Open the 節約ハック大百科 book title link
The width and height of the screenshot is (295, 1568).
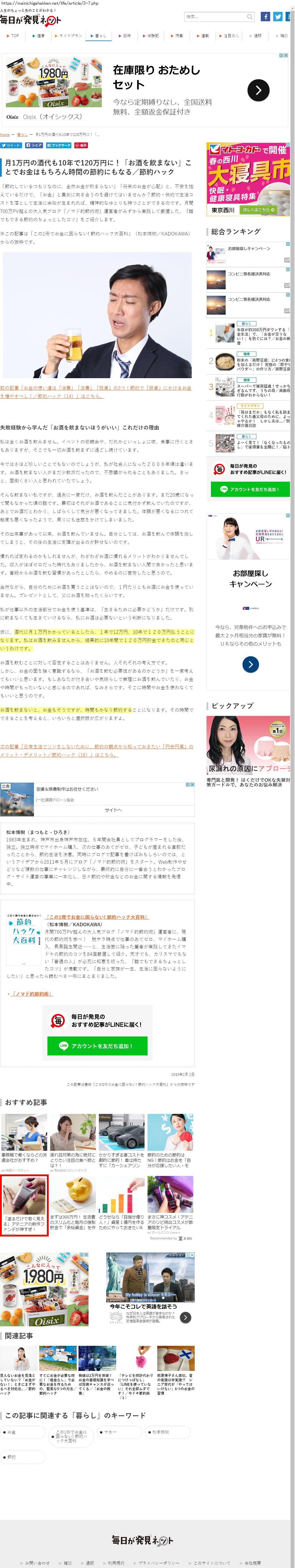tap(97, 917)
